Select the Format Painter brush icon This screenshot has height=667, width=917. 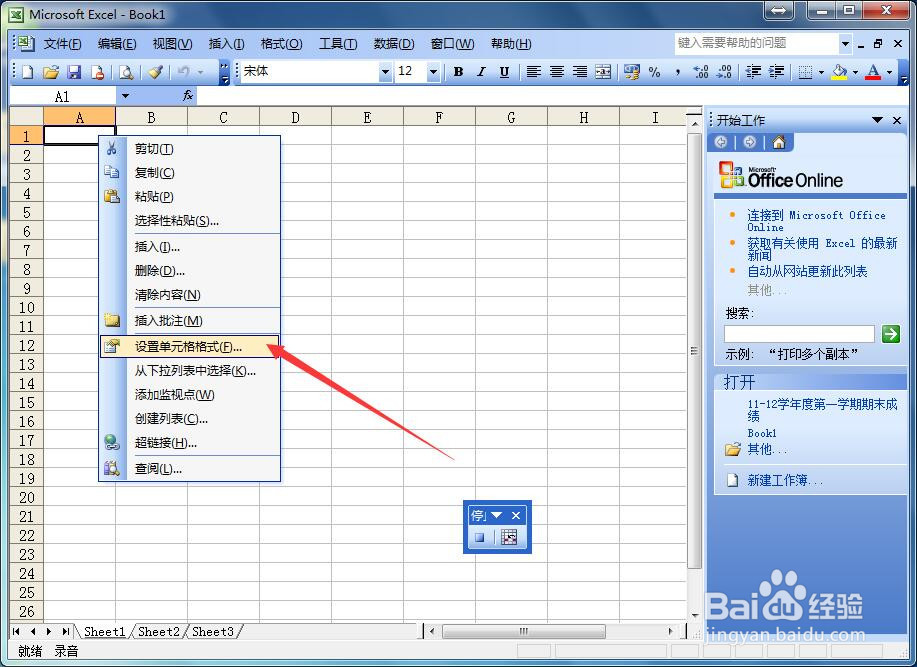154,72
